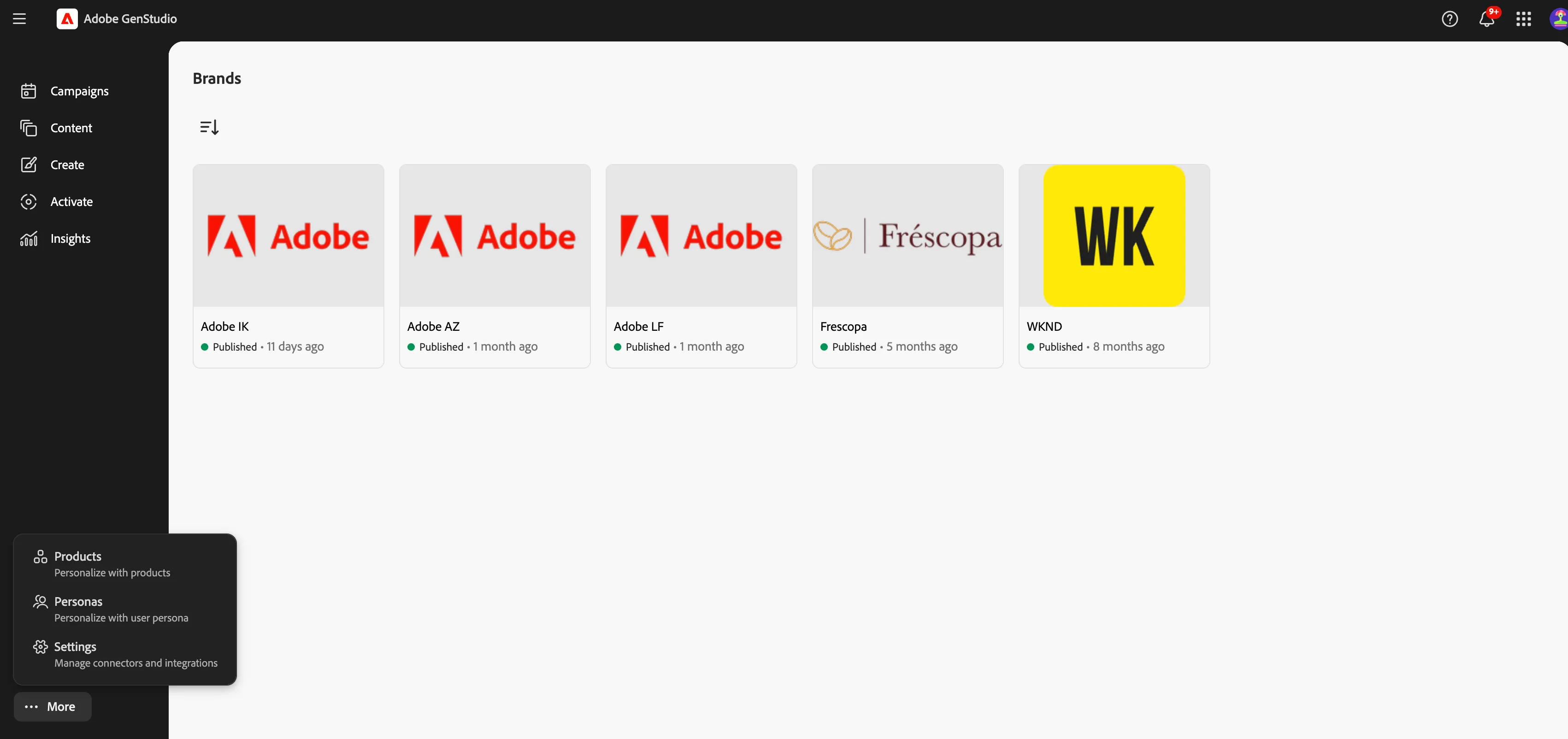Go to Content in sidebar
Viewport: 1568px width, 739px height.
[71, 128]
